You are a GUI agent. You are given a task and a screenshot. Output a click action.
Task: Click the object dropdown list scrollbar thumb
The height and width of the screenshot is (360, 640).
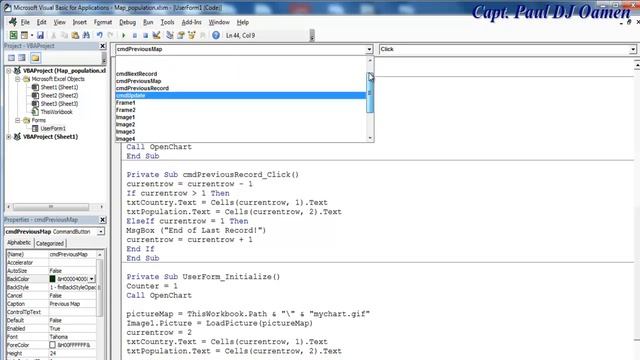(x=370, y=92)
